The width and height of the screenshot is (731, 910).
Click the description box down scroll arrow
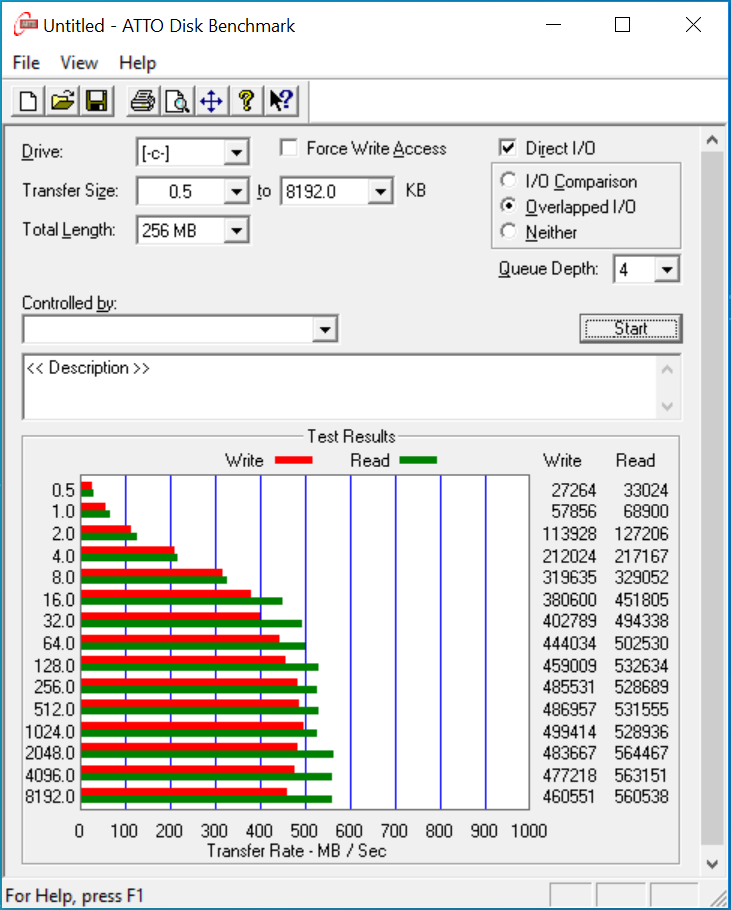pyautogui.click(x=667, y=406)
